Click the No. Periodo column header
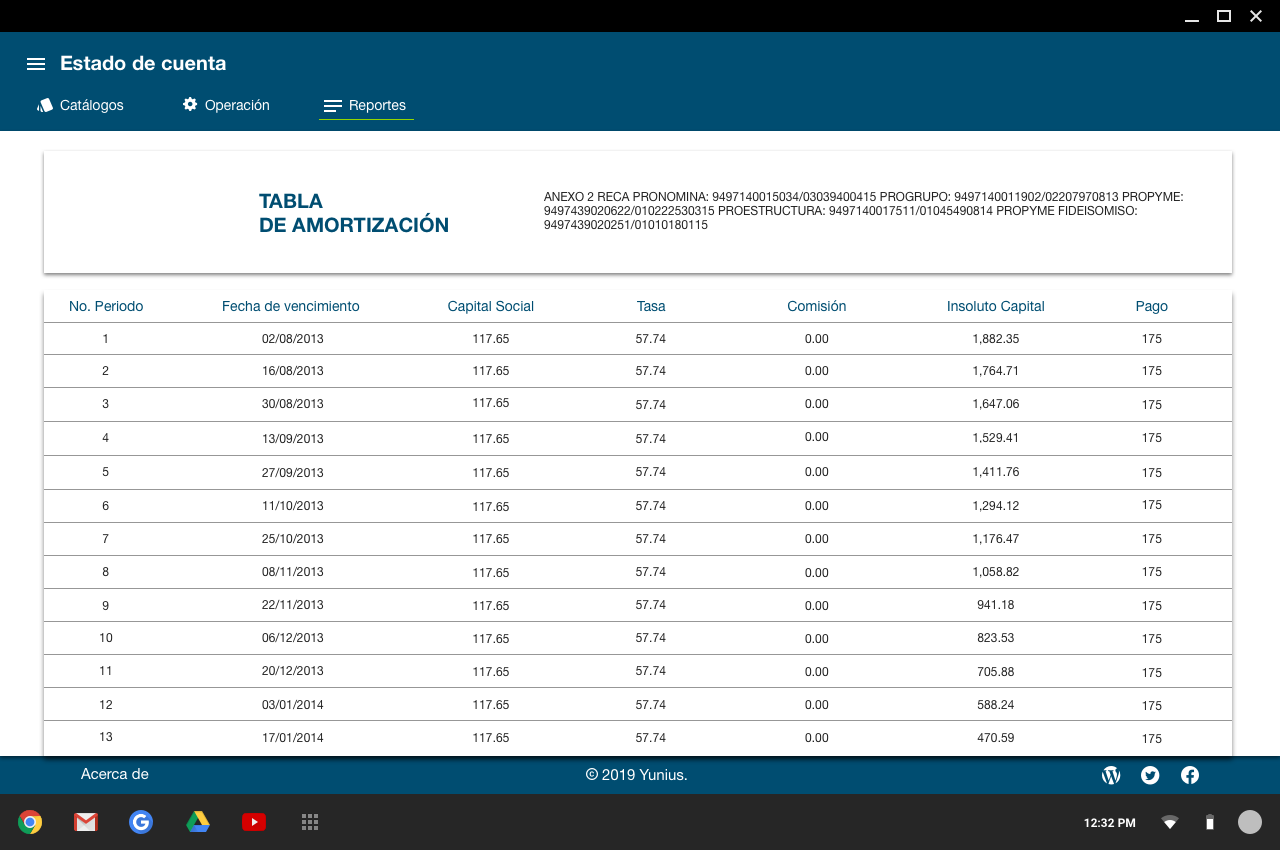 point(106,306)
